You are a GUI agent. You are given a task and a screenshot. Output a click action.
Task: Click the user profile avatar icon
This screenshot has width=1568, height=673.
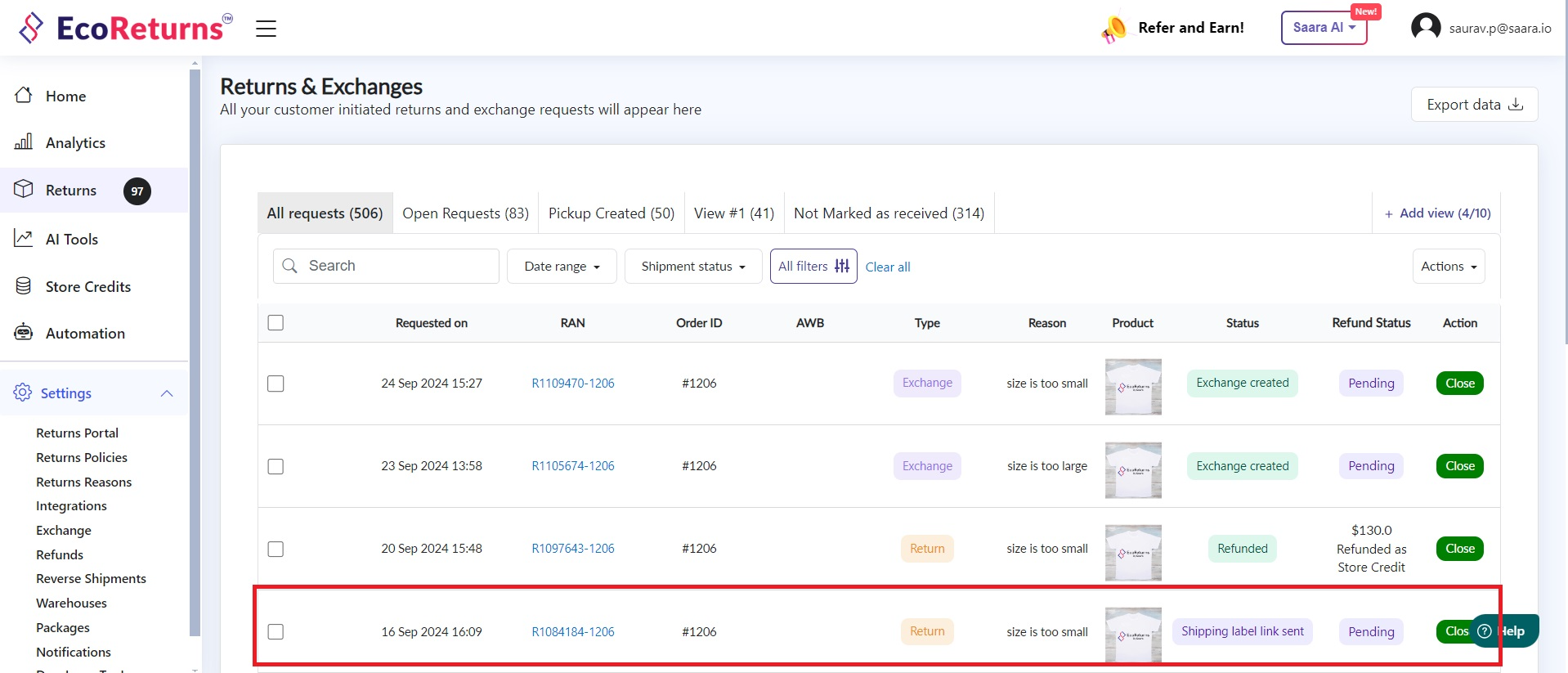tap(1426, 28)
